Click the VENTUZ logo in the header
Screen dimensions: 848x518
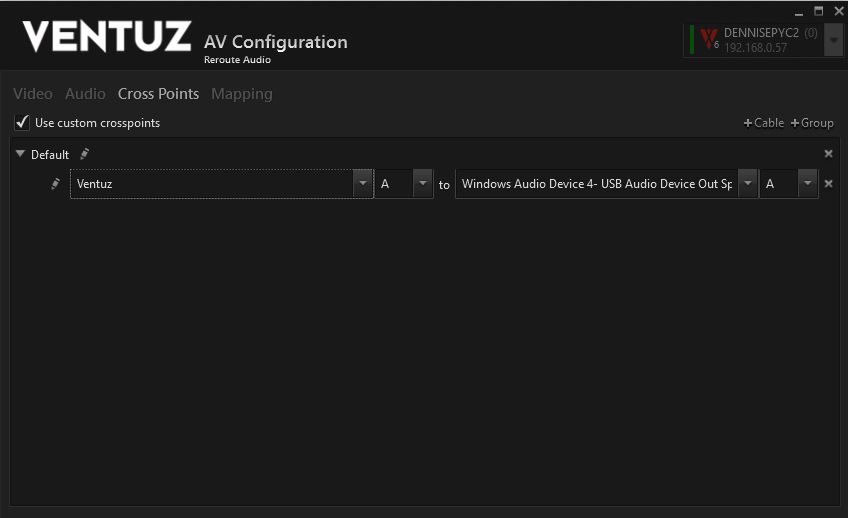(106, 37)
